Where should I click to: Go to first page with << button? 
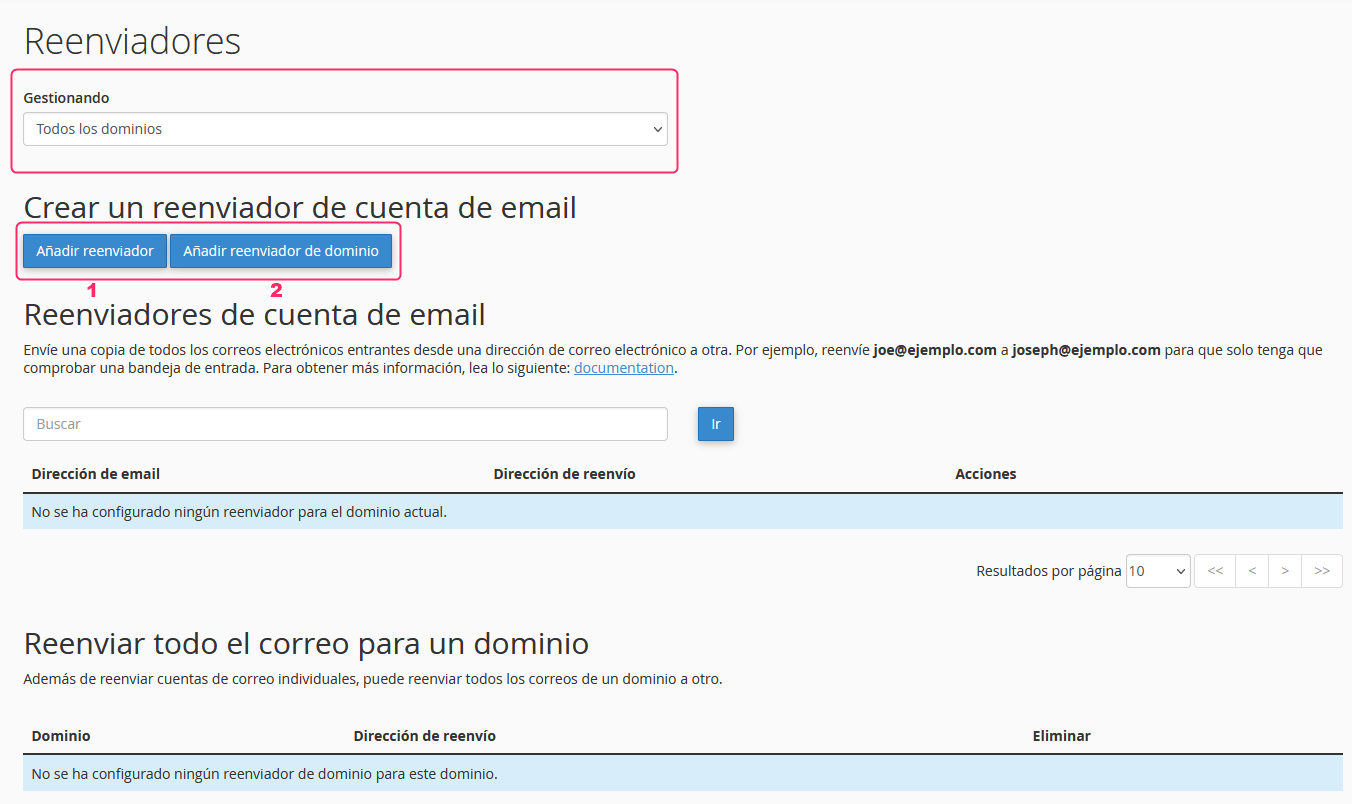click(x=1215, y=571)
